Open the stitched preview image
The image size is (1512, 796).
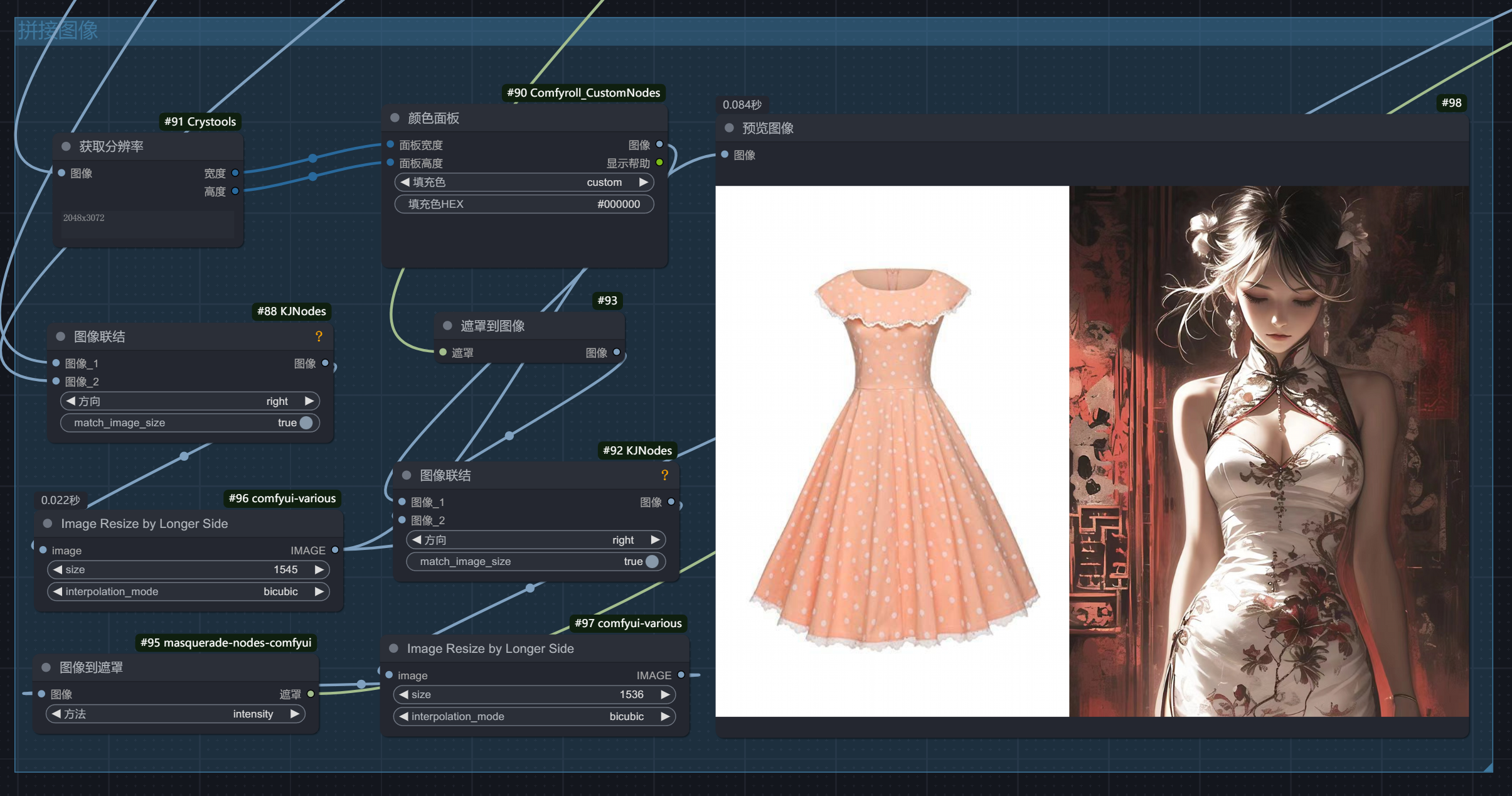[x=1092, y=451]
